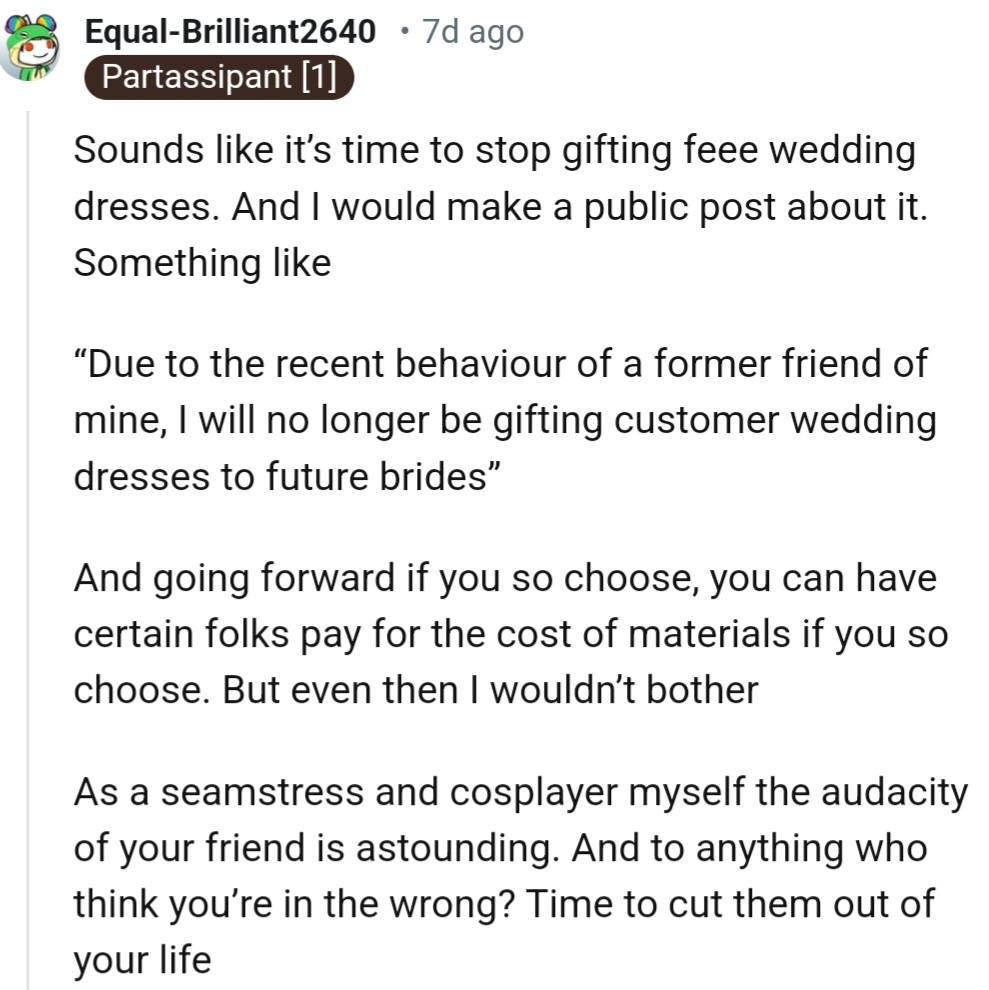Click the line starting 'of your friend is astounding'

[500, 848]
